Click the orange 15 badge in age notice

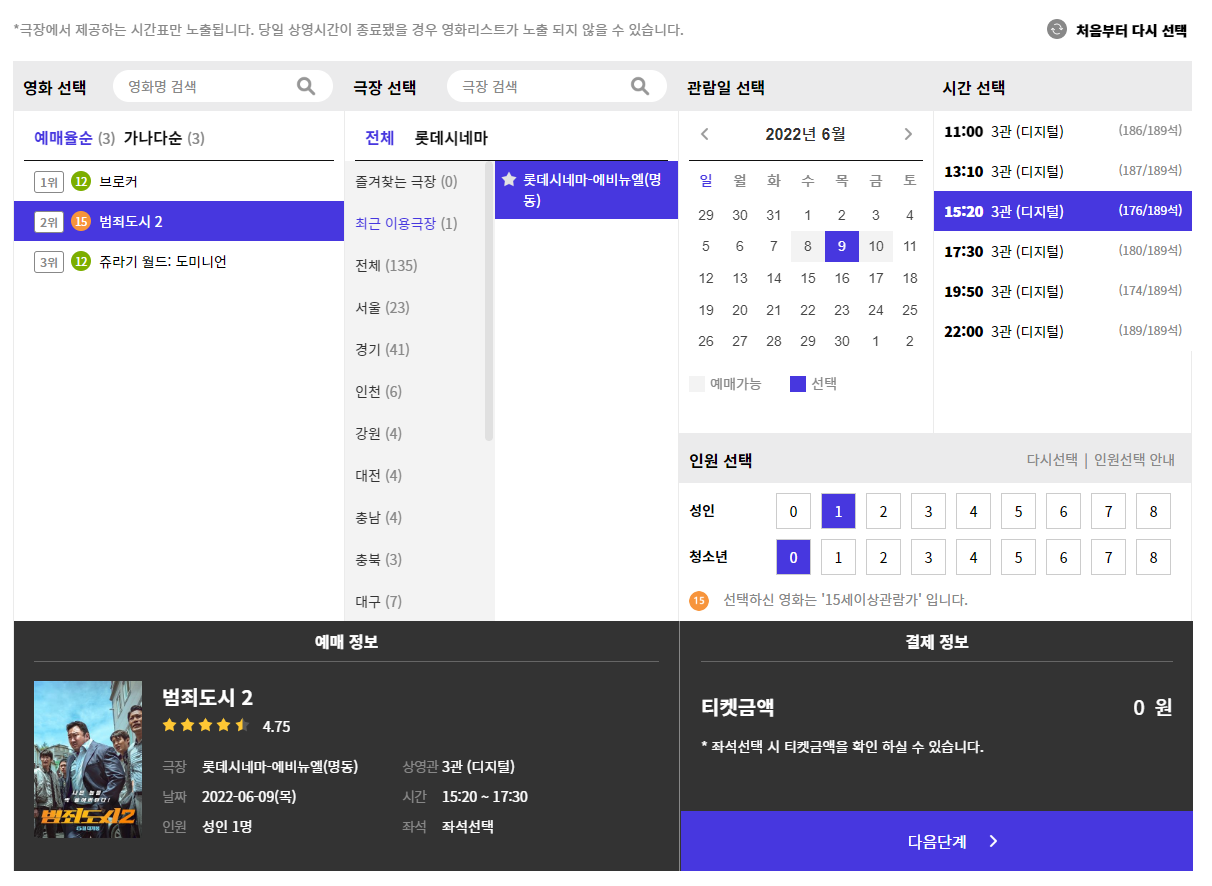(699, 601)
